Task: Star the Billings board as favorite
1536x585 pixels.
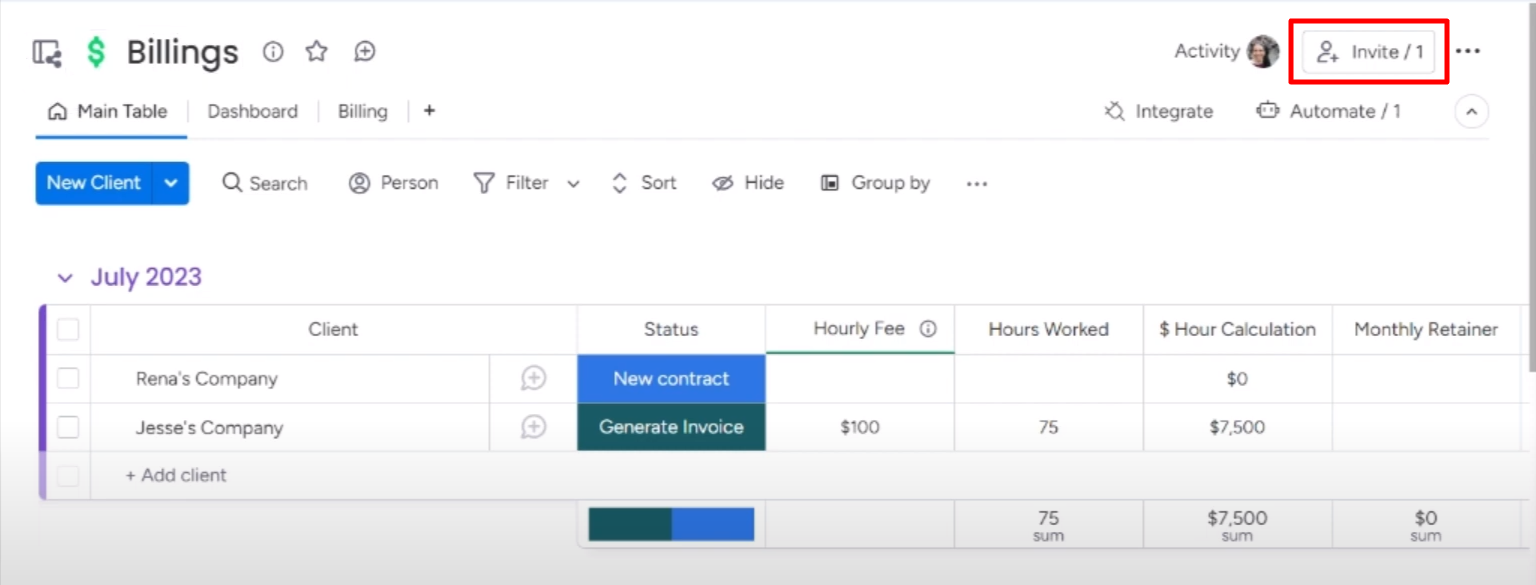Action: pyautogui.click(x=316, y=52)
